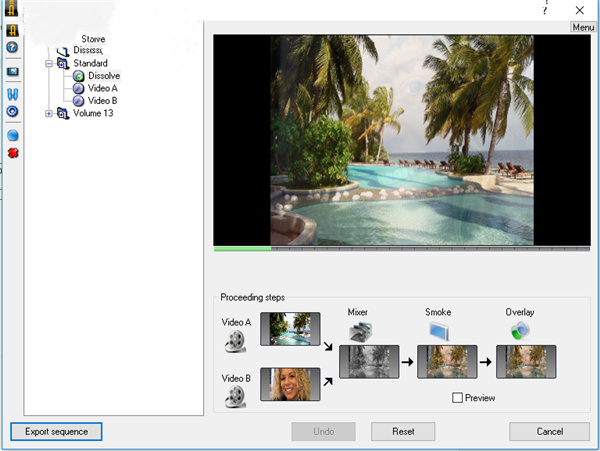Click the Cancel button
600x451 pixels.
click(549, 432)
